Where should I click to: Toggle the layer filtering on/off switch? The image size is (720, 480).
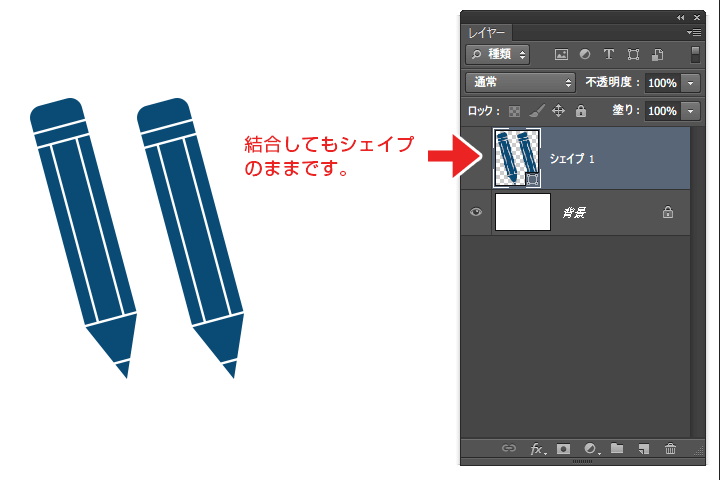coord(695,54)
